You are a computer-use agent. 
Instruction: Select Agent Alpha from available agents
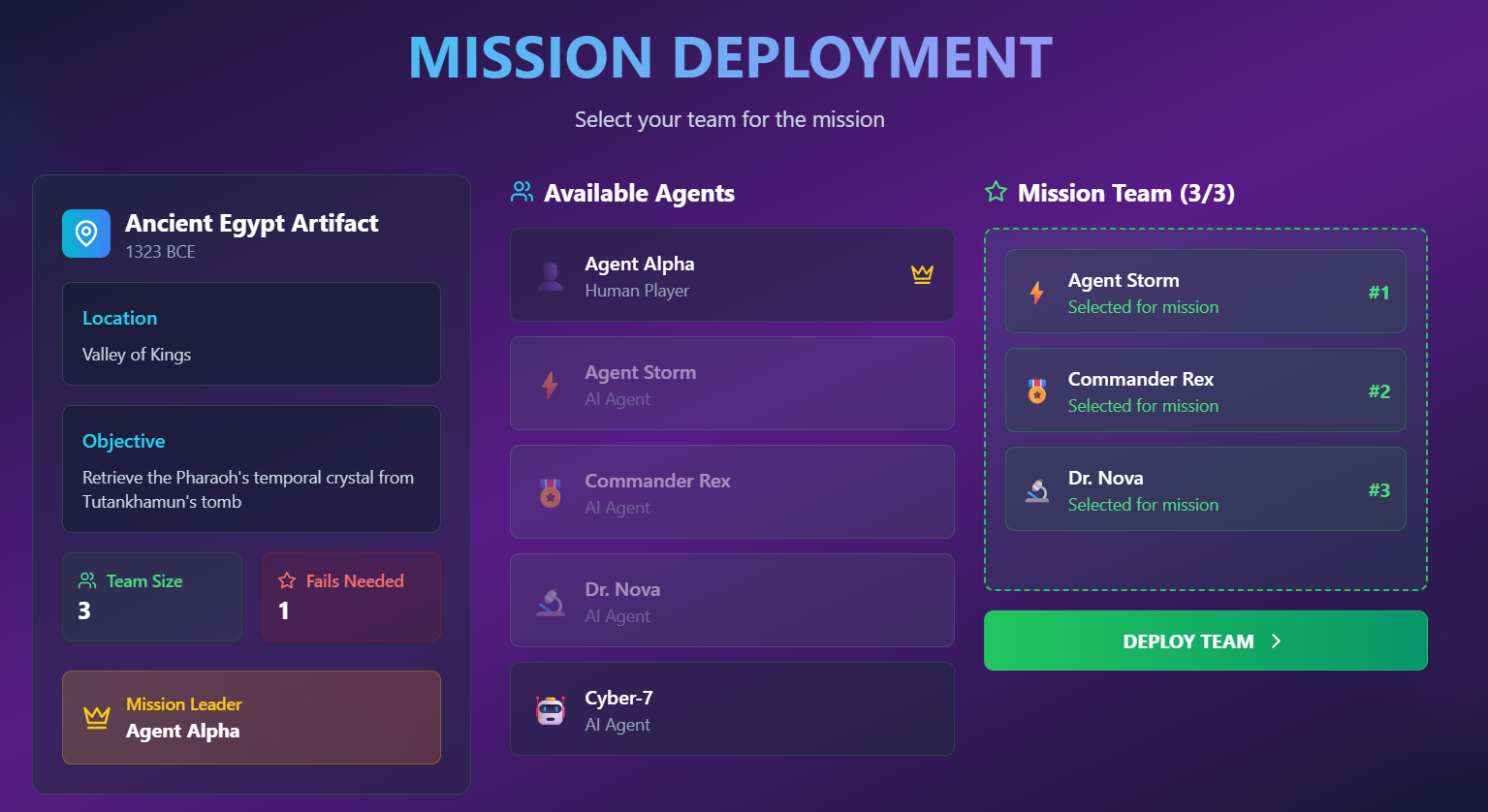[x=732, y=275]
